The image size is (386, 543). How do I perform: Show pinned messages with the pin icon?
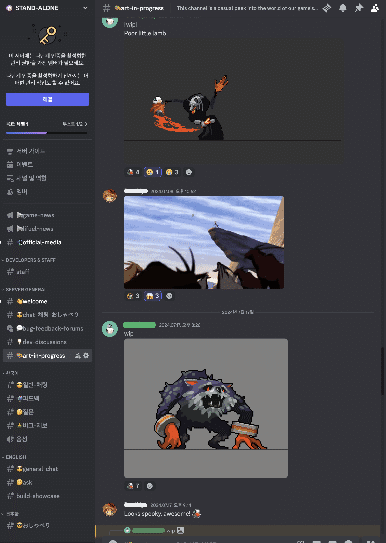(x=359, y=8)
